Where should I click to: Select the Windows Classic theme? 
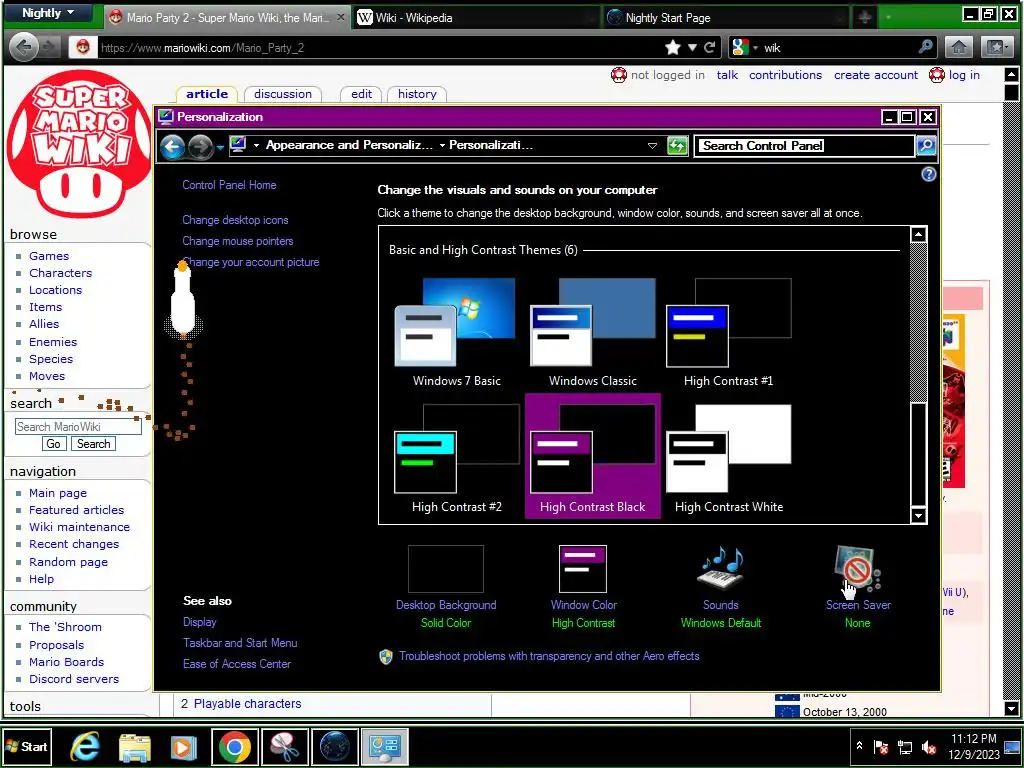coord(592,332)
